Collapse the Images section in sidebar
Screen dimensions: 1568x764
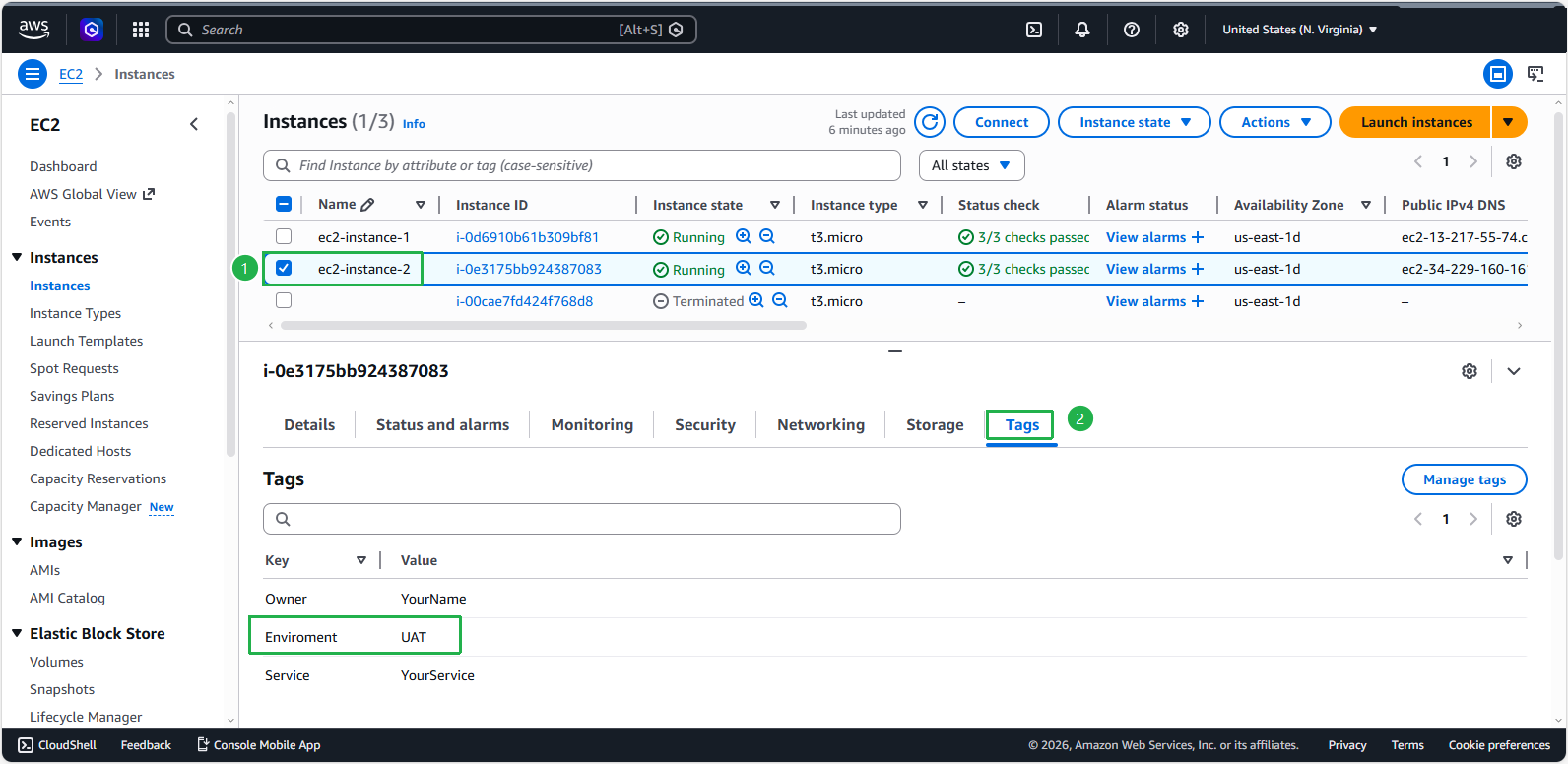(x=17, y=541)
